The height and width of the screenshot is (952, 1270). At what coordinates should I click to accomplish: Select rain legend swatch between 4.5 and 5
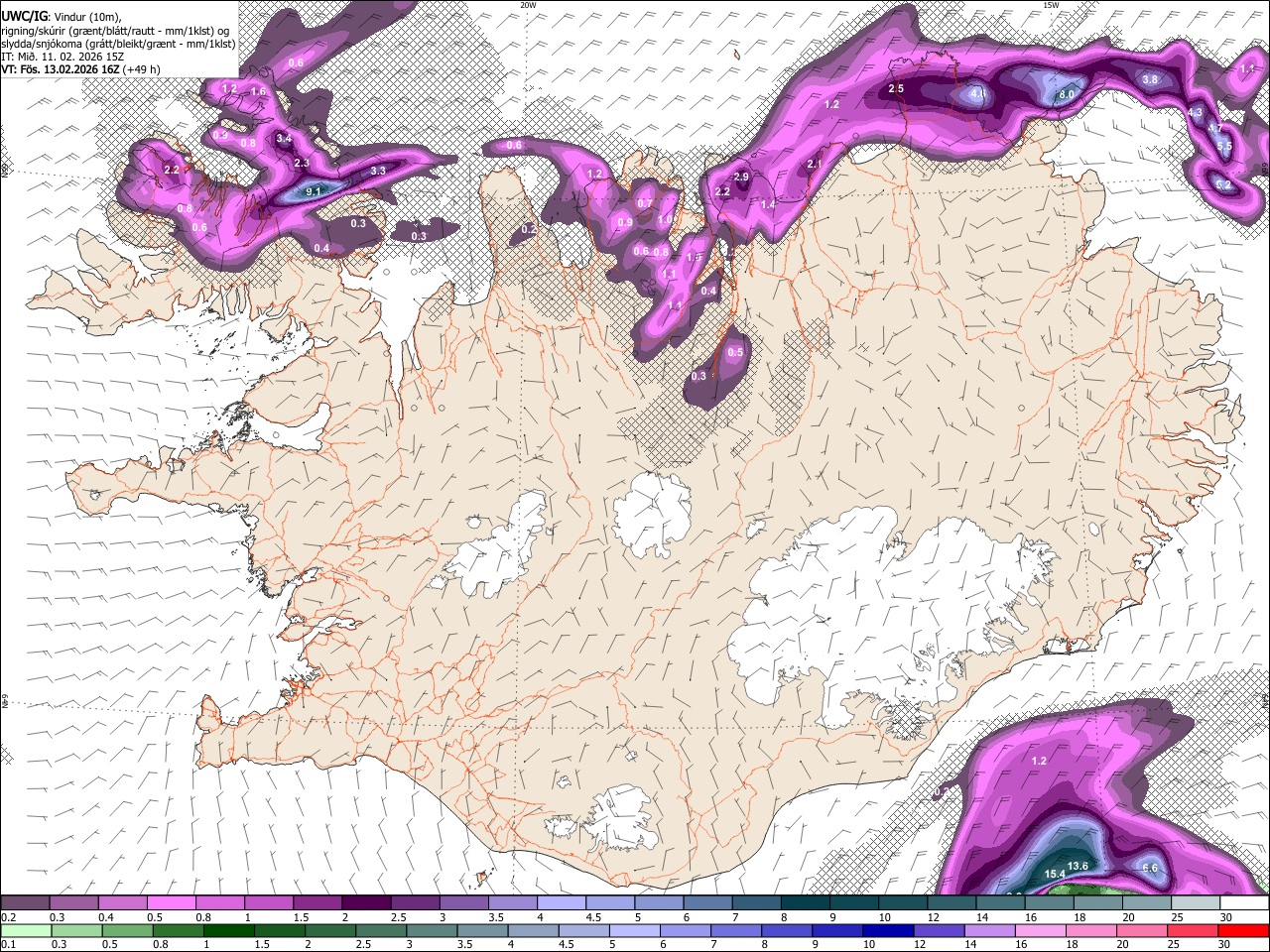point(585,930)
